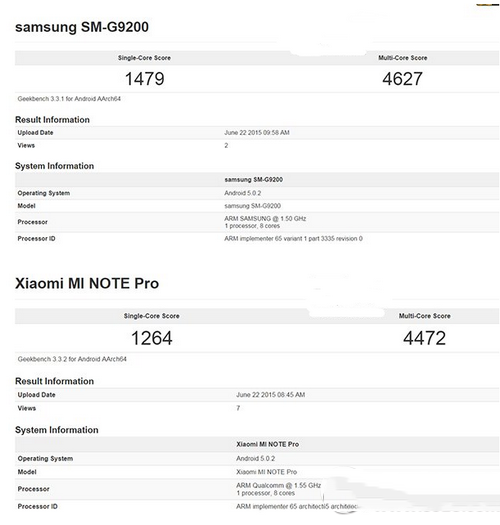Click the Xiaomi MI NOTE Pro page heading
The width and height of the screenshot is (500, 525).
(87, 284)
